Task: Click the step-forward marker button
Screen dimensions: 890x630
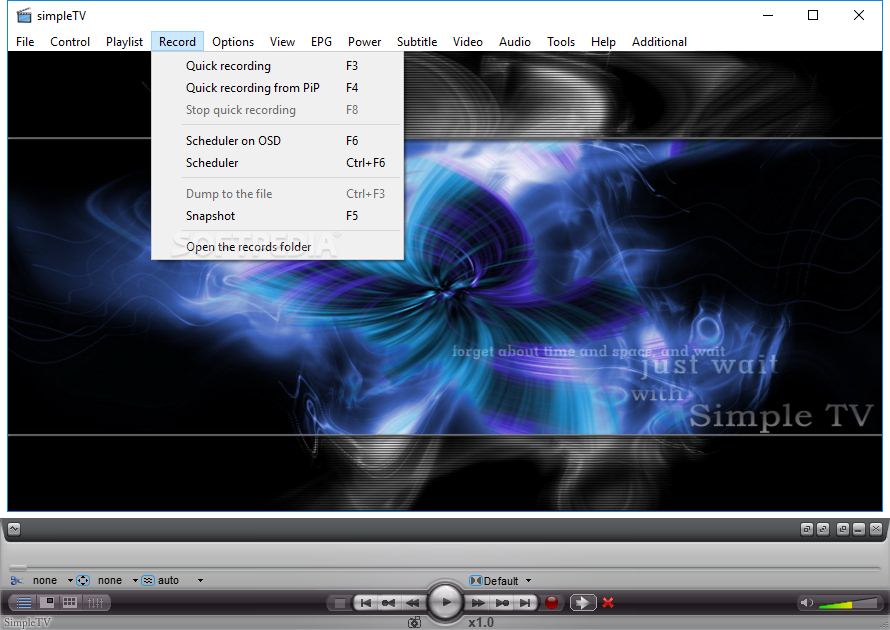Action: [x=502, y=603]
